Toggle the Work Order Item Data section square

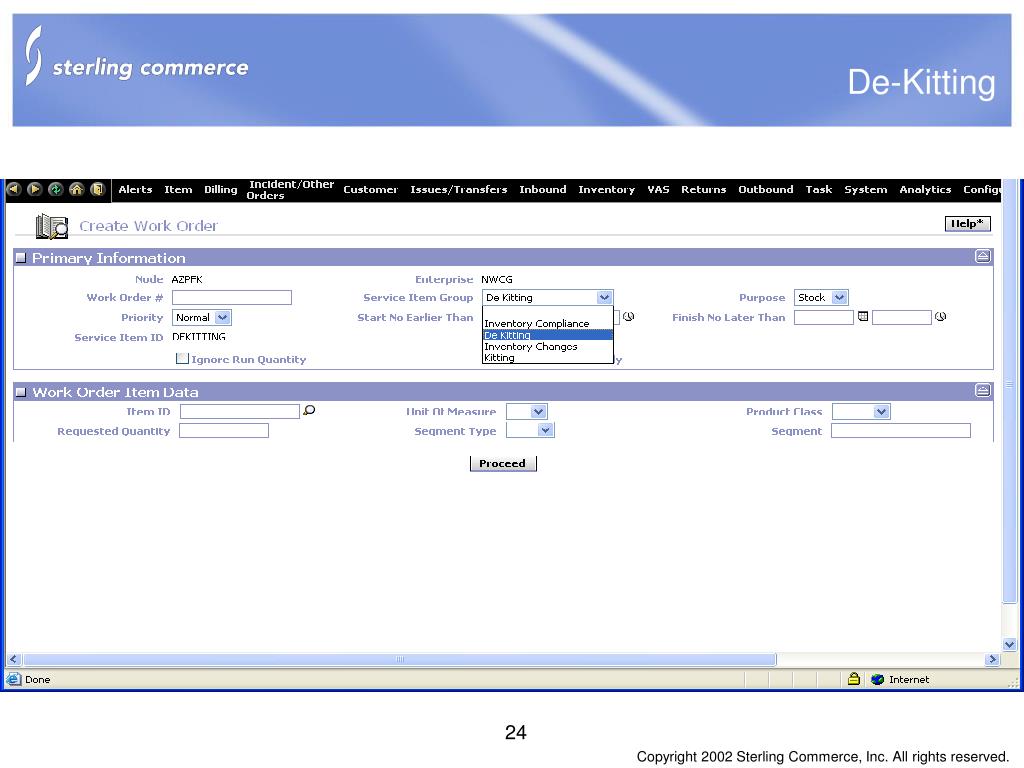[x=21, y=392]
